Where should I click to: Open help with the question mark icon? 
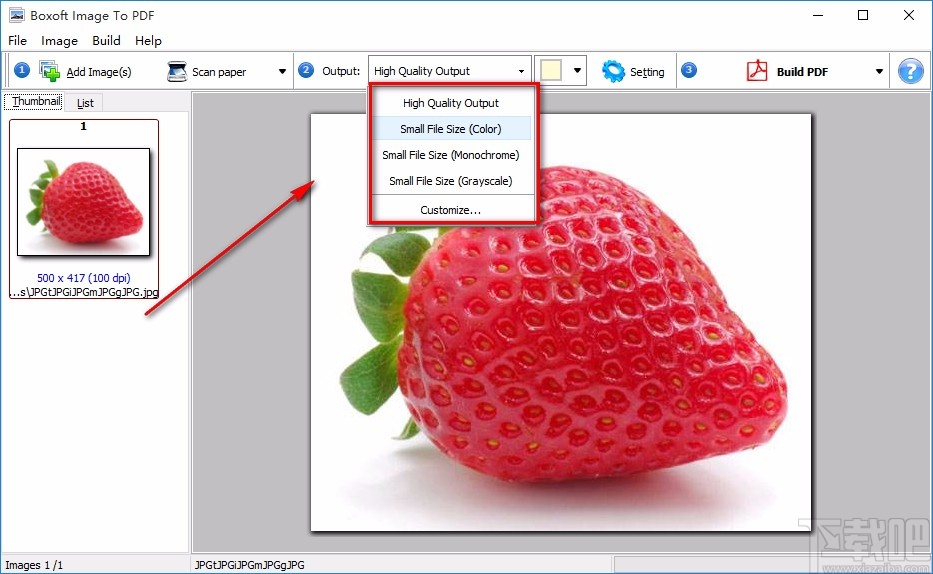pyautogui.click(x=910, y=71)
